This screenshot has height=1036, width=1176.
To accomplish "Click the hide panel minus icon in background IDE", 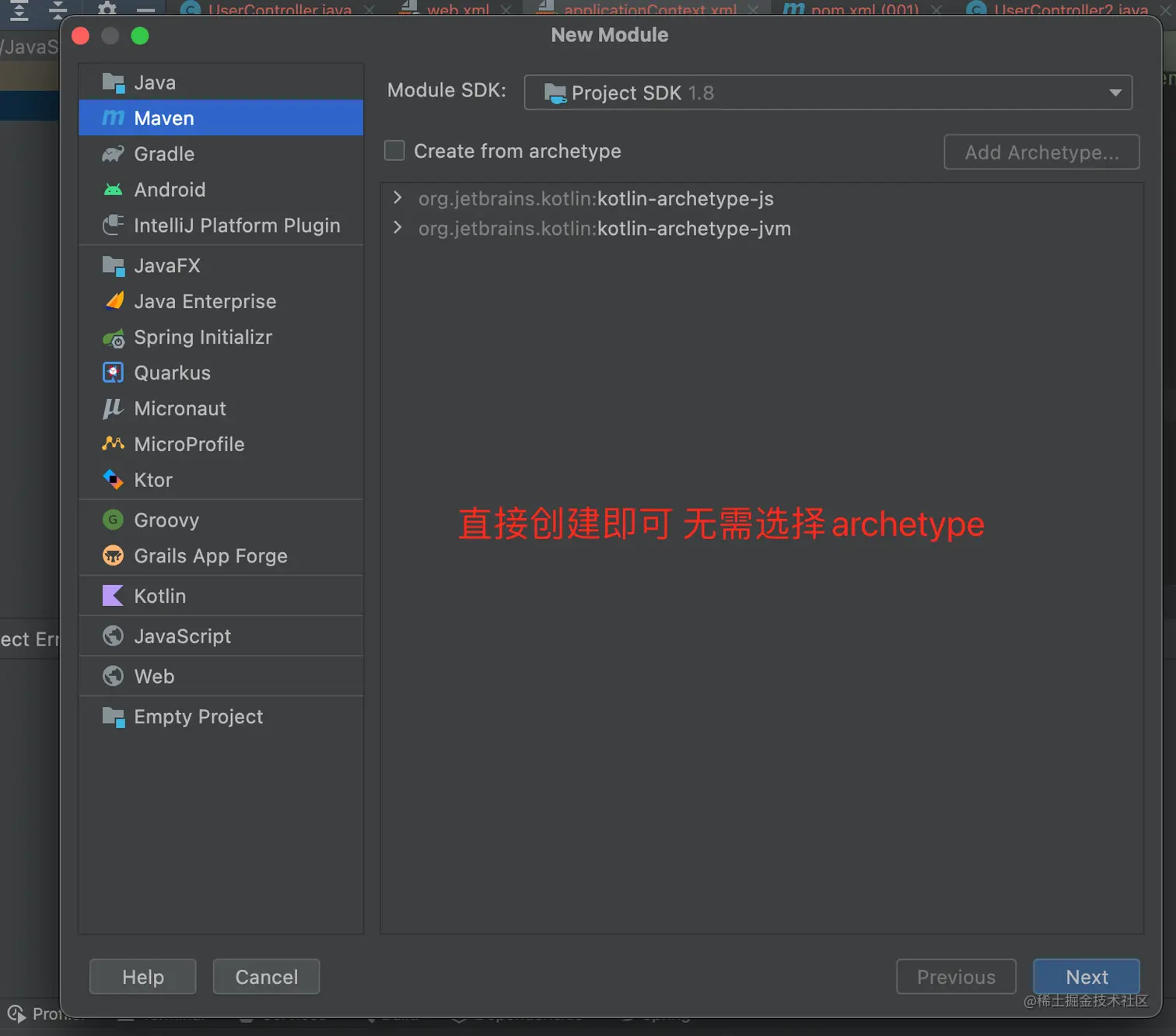I will click(x=145, y=9).
